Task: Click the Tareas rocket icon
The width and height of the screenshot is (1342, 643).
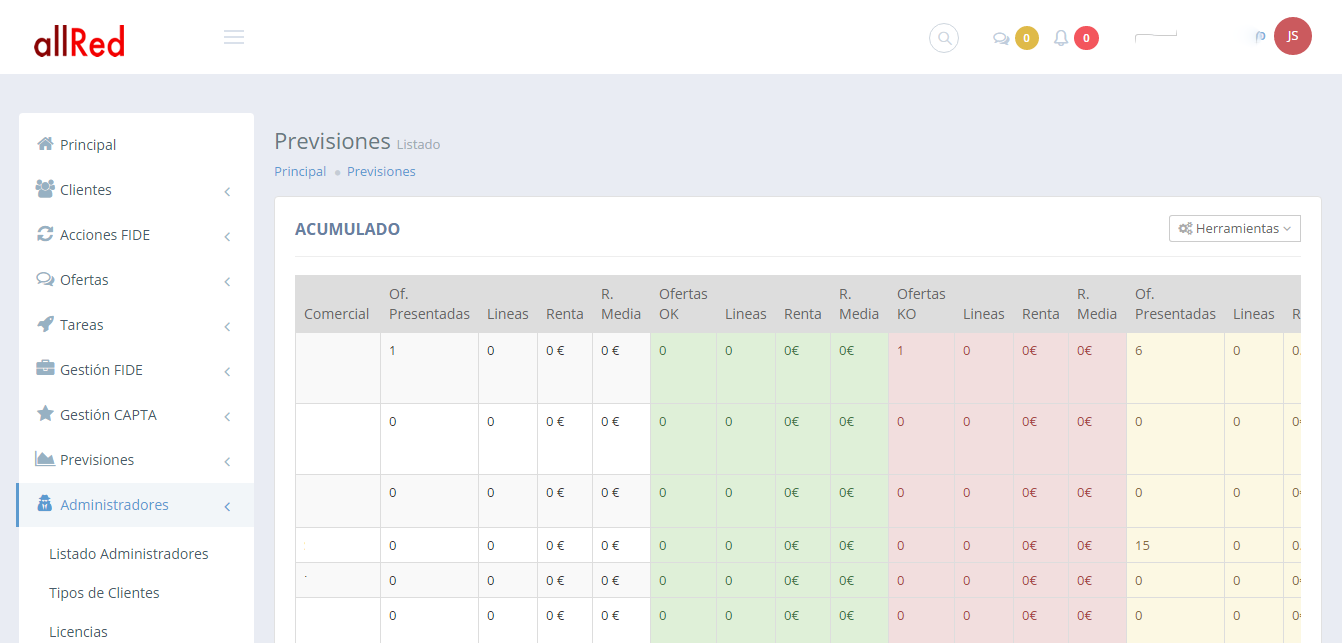Action: [x=45, y=324]
